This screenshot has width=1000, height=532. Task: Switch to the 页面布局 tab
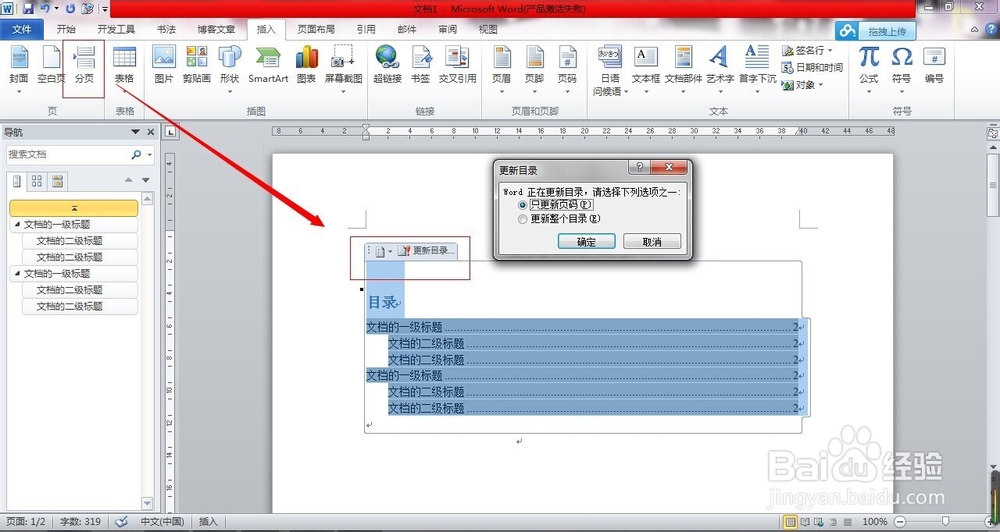pyautogui.click(x=316, y=29)
